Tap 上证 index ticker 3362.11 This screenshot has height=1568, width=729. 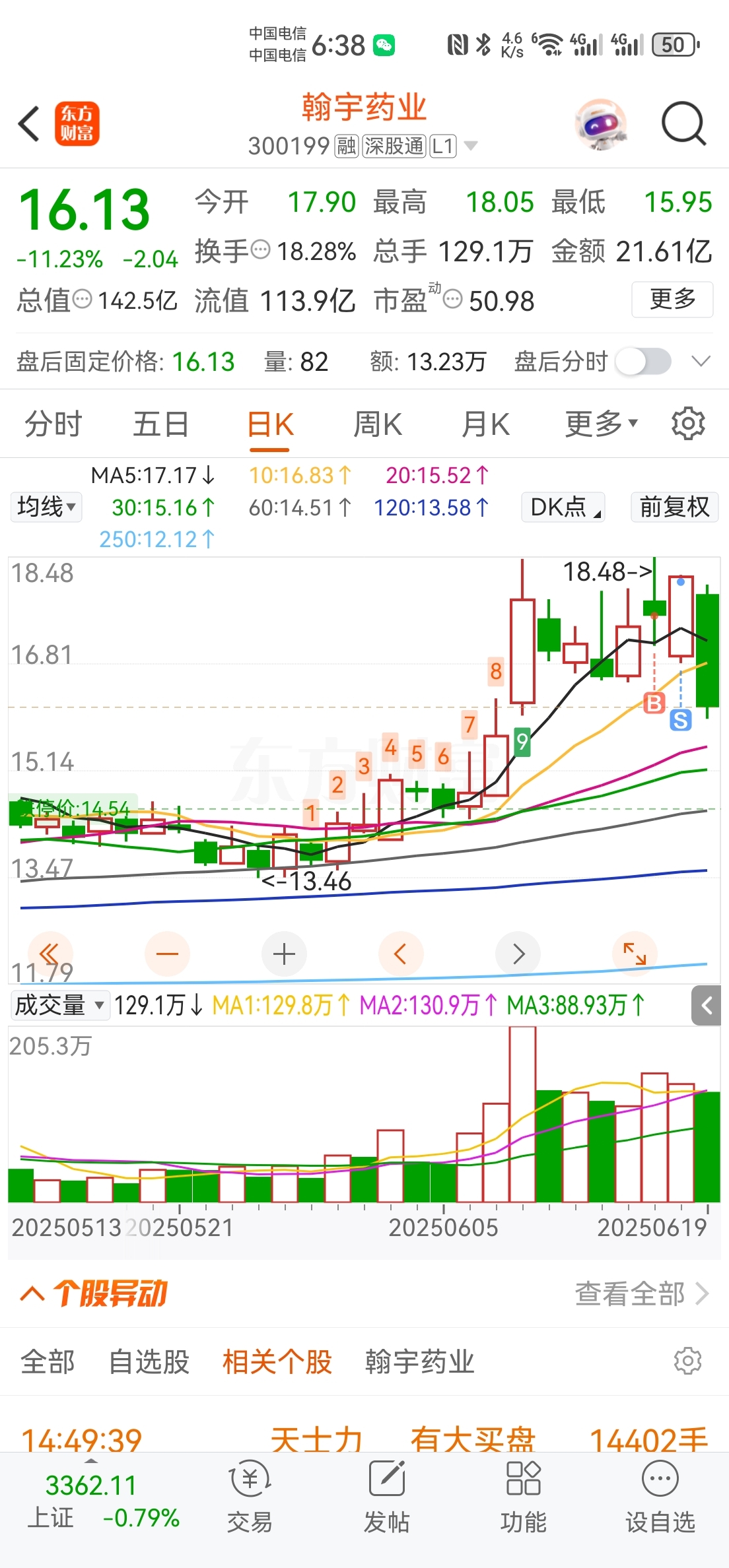point(91,1485)
